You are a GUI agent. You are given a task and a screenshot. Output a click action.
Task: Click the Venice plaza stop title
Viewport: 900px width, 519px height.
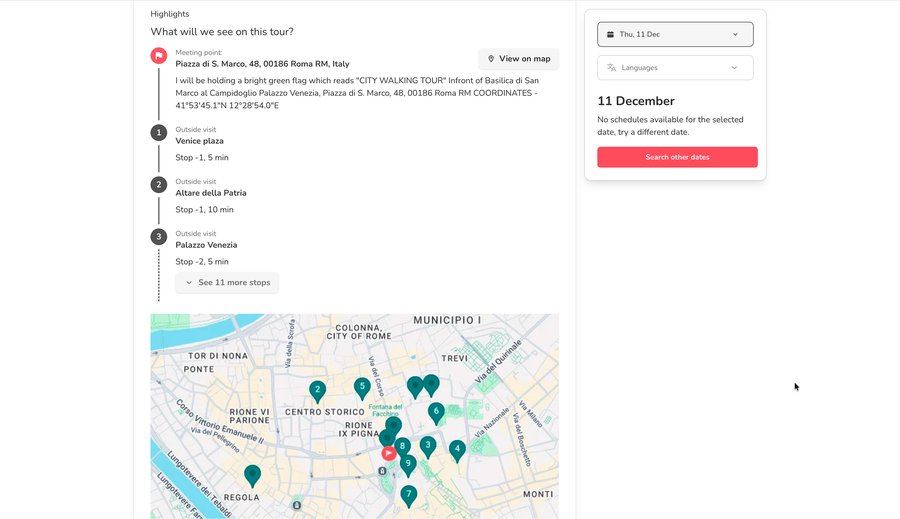[x=200, y=141]
